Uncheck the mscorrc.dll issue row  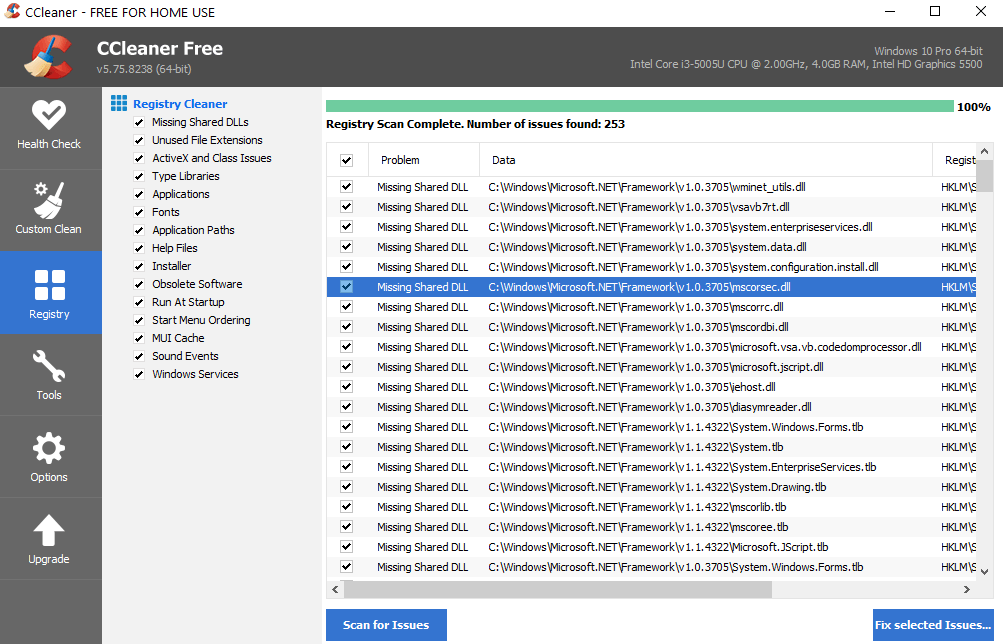347,307
